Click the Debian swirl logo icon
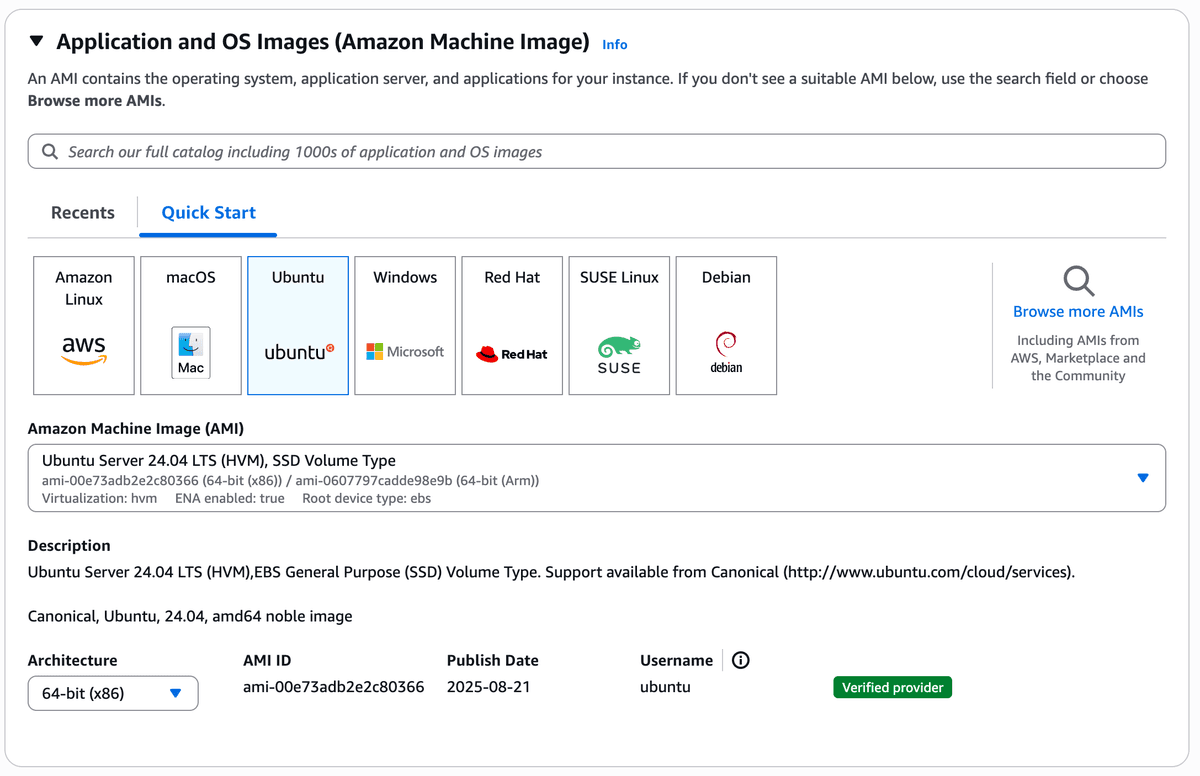Image resolution: width=1200 pixels, height=776 pixels. [x=726, y=352]
